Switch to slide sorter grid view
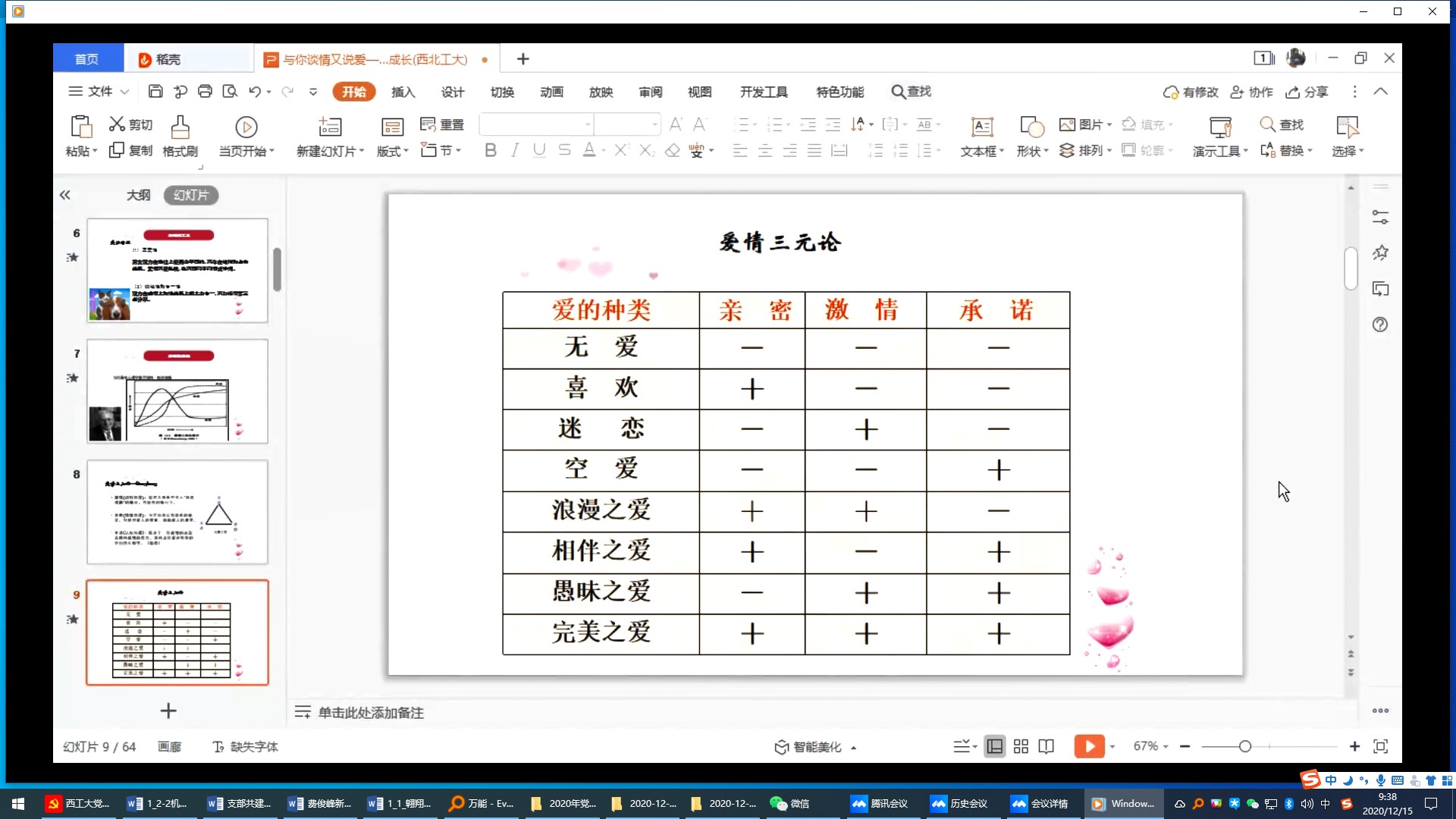 coord(1021,747)
